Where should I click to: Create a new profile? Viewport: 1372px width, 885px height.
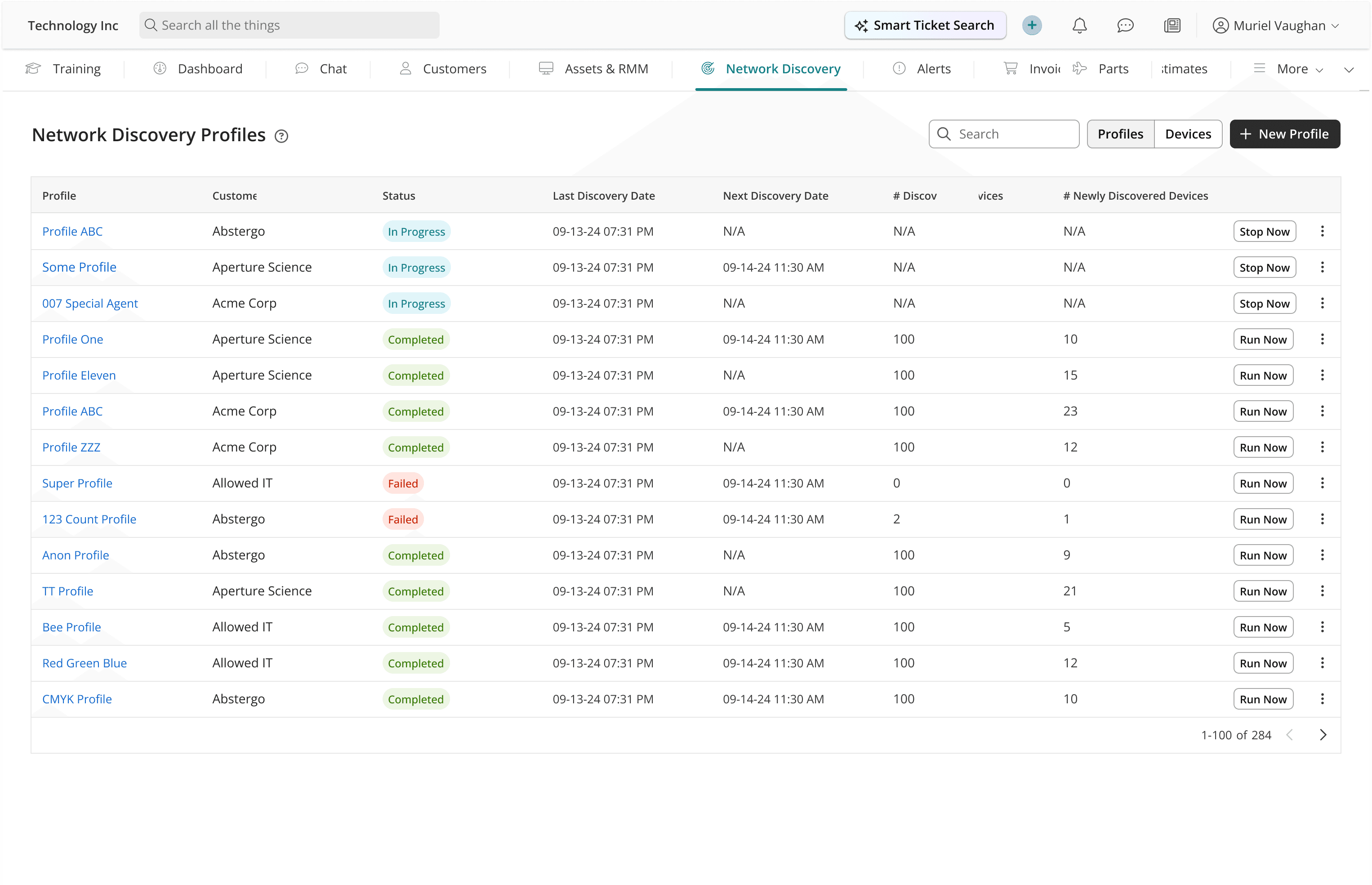pos(1284,134)
